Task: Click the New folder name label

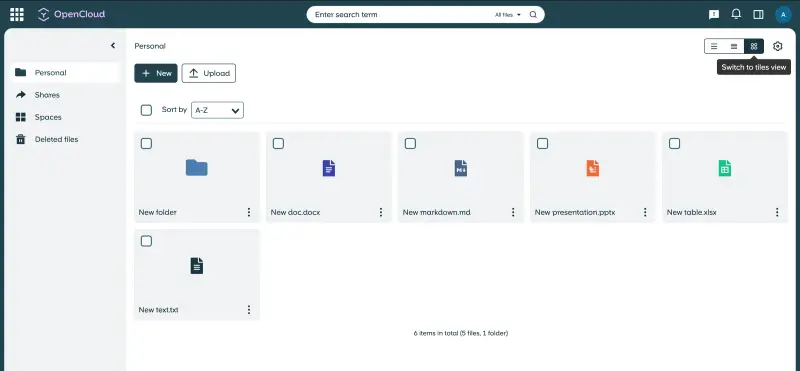Action: point(158,212)
